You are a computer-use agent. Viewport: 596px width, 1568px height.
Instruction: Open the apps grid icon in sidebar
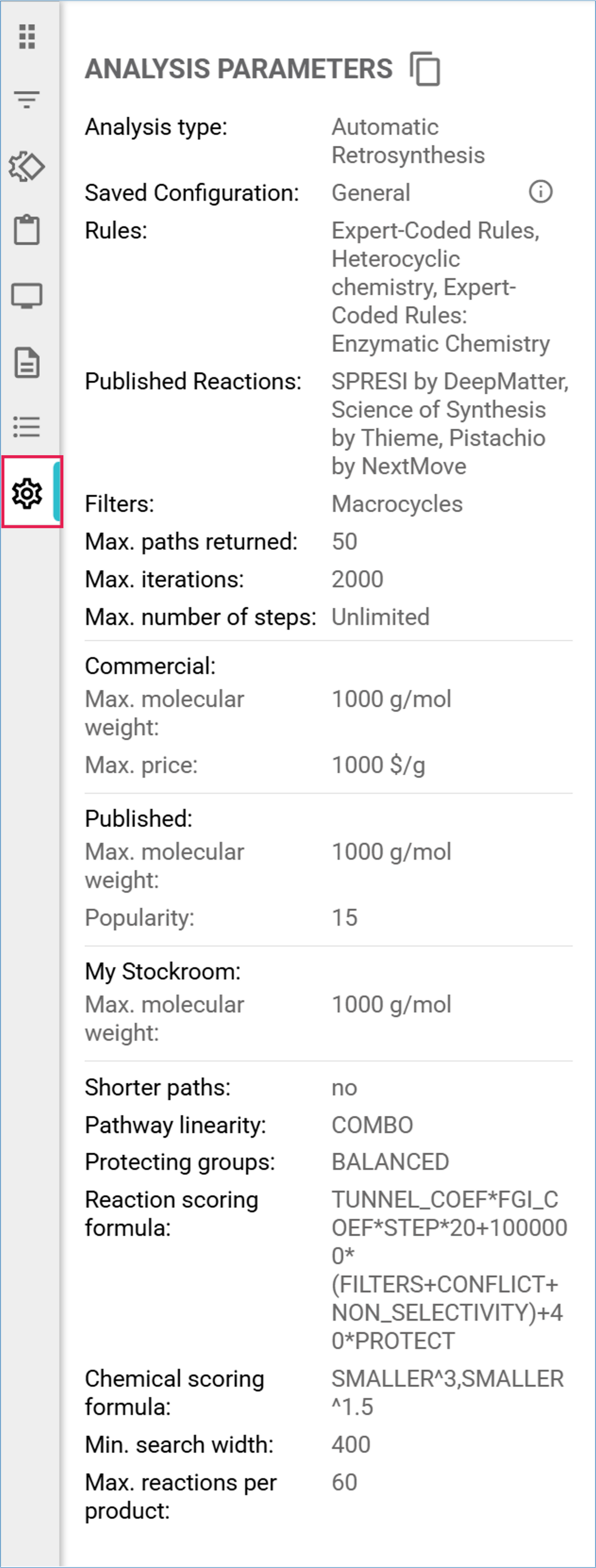(27, 36)
